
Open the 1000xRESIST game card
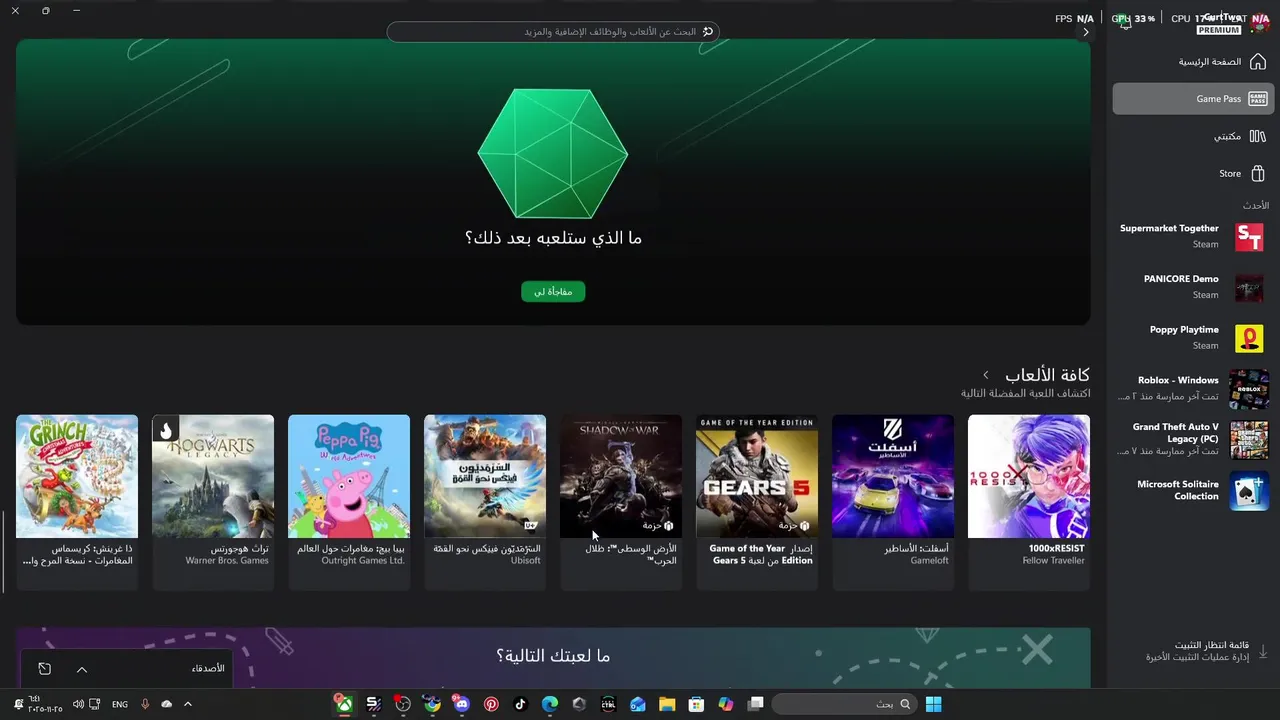coord(1029,502)
